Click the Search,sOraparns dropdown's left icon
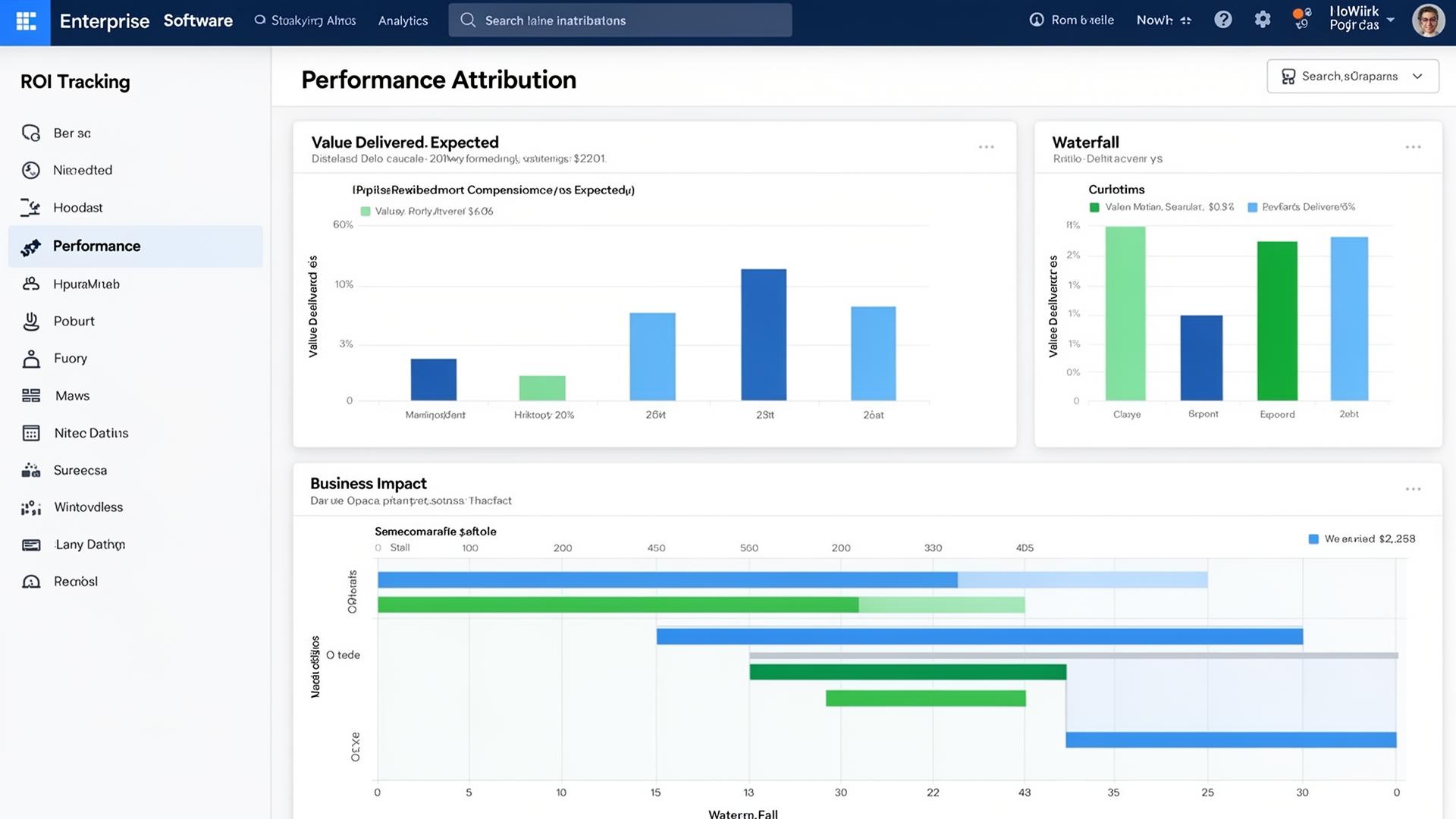The height and width of the screenshot is (819, 1456). click(x=1288, y=77)
